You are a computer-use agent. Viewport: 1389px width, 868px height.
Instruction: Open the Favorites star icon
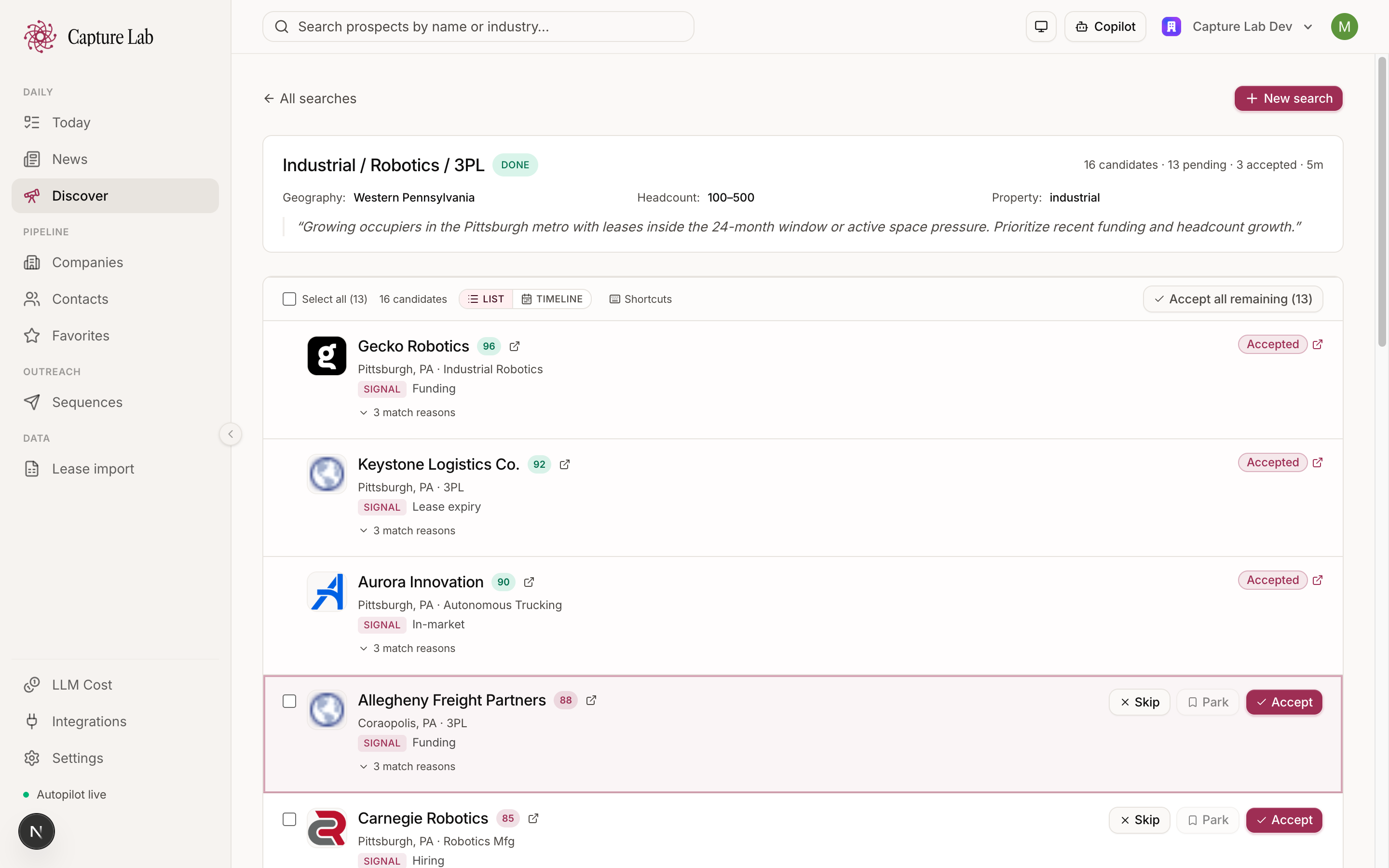coord(31,336)
